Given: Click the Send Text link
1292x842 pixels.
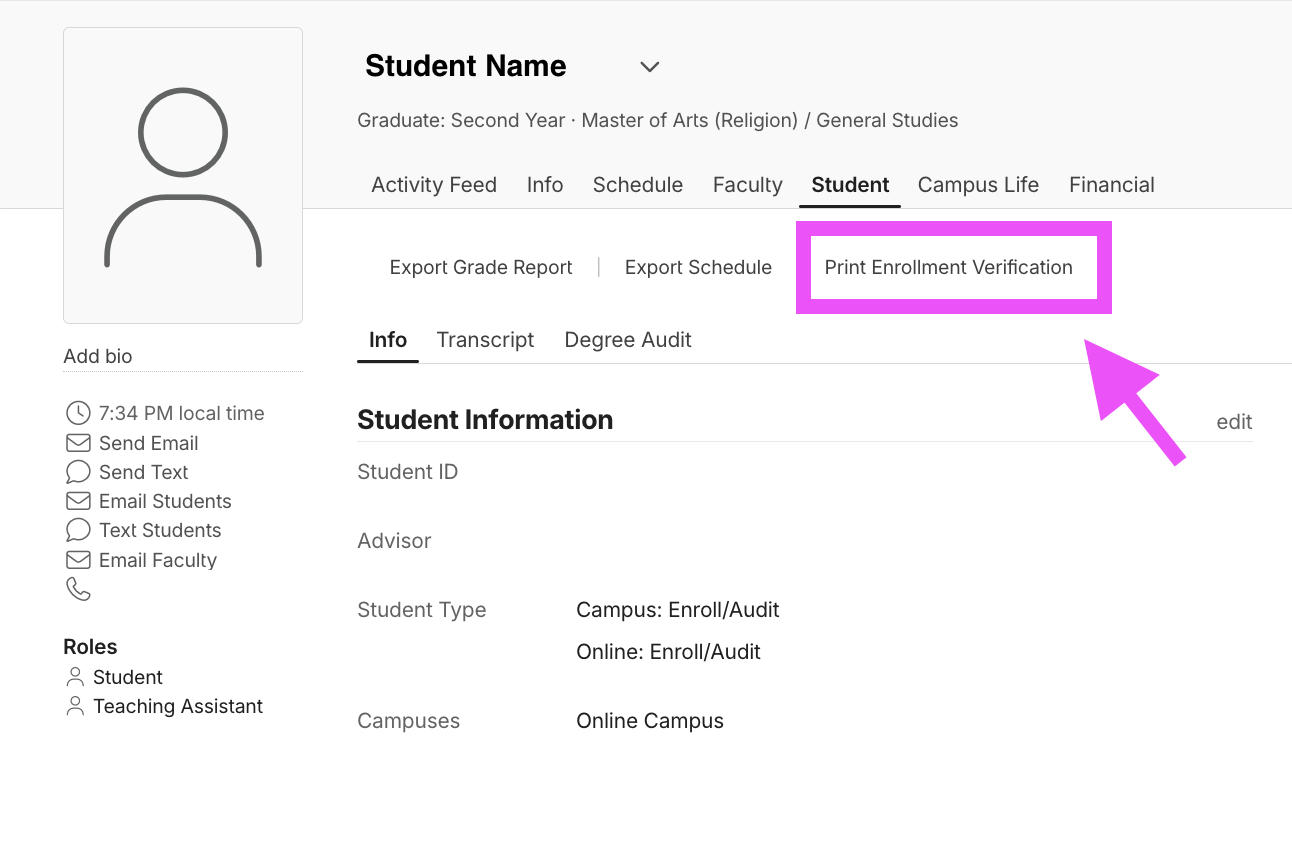Looking at the screenshot, I should click(x=144, y=472).
